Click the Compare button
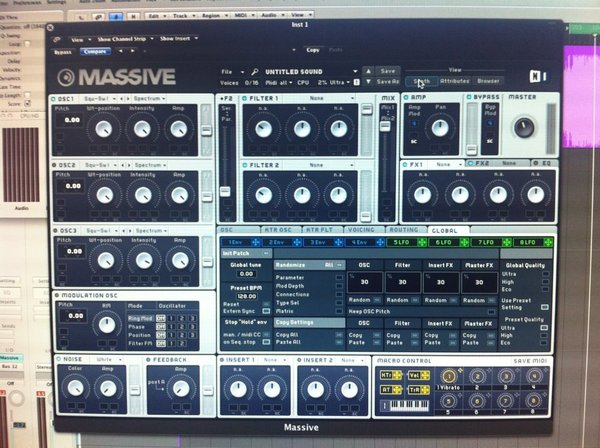600x448 pixels. 95,52
